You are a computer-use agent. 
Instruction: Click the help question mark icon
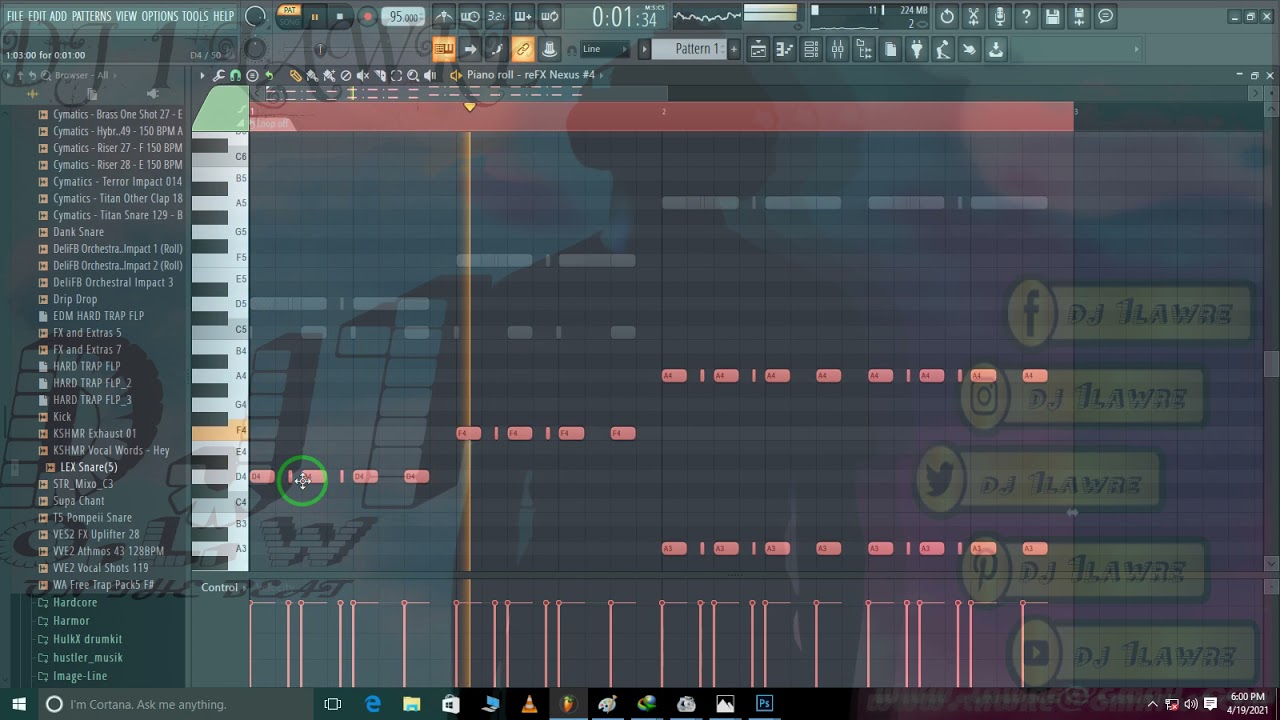tap(1026, 17)
